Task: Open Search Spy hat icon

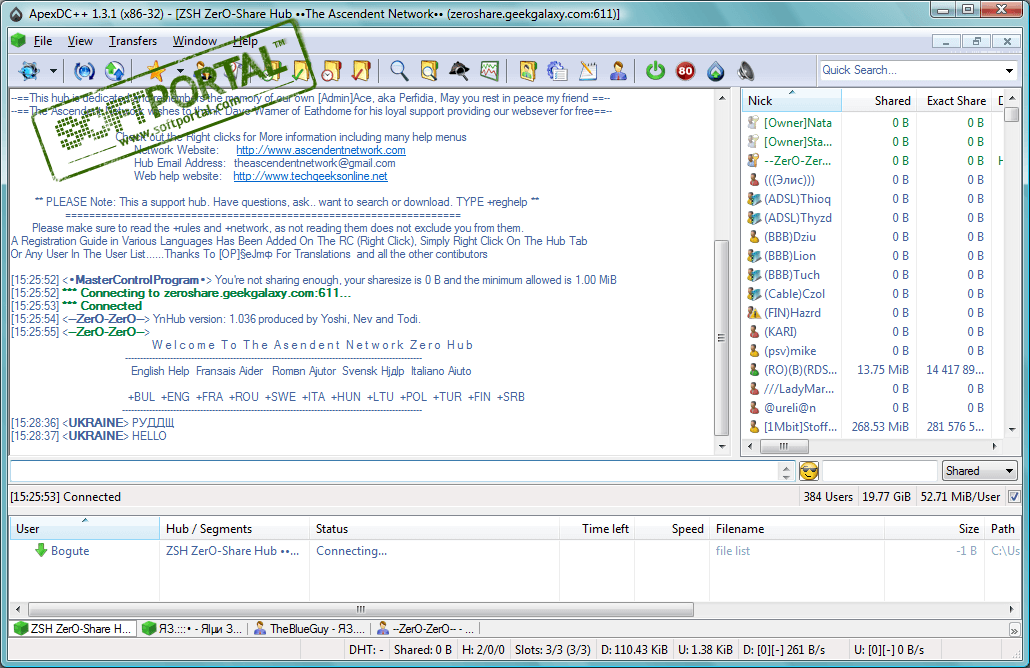Action: coord(459,70)
